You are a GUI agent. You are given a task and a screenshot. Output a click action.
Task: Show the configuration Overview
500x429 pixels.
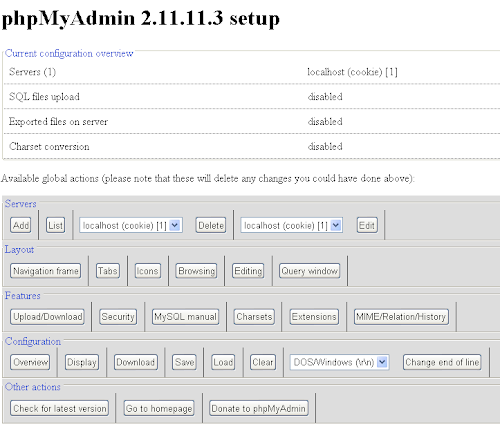click(30, 362)
